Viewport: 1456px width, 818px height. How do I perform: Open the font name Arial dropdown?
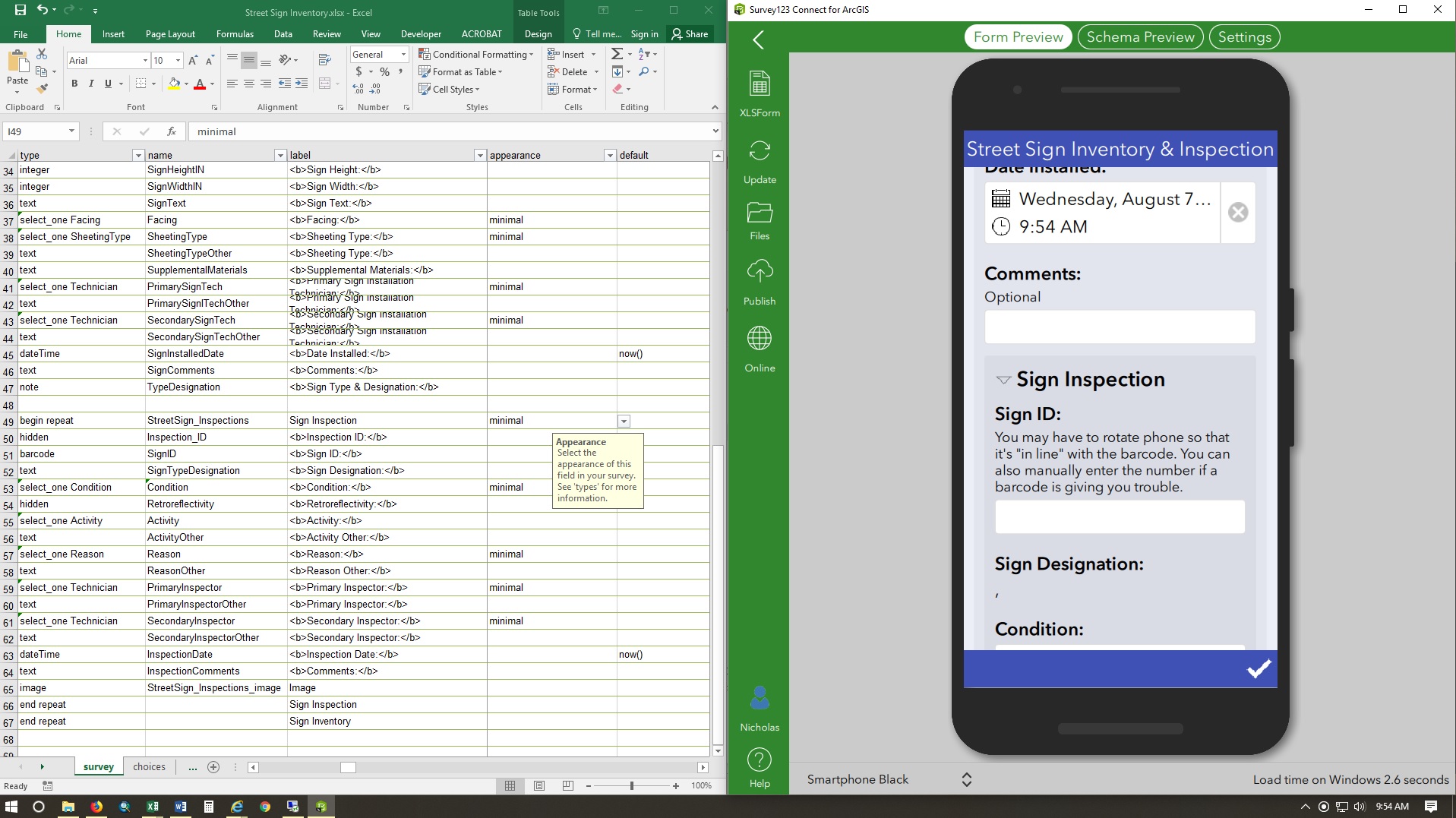coord(145,60)
